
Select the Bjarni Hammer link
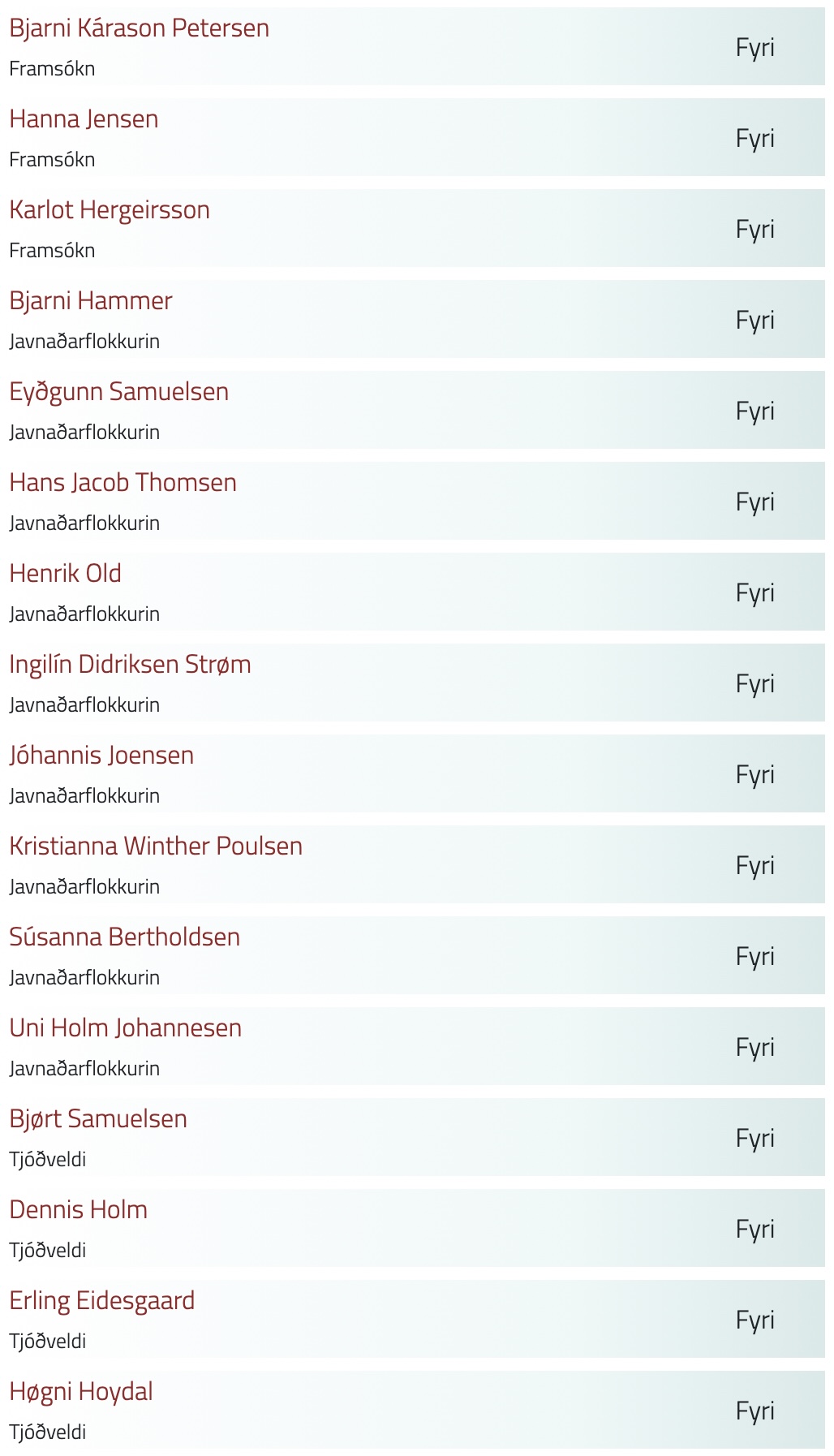click(91, 301)
